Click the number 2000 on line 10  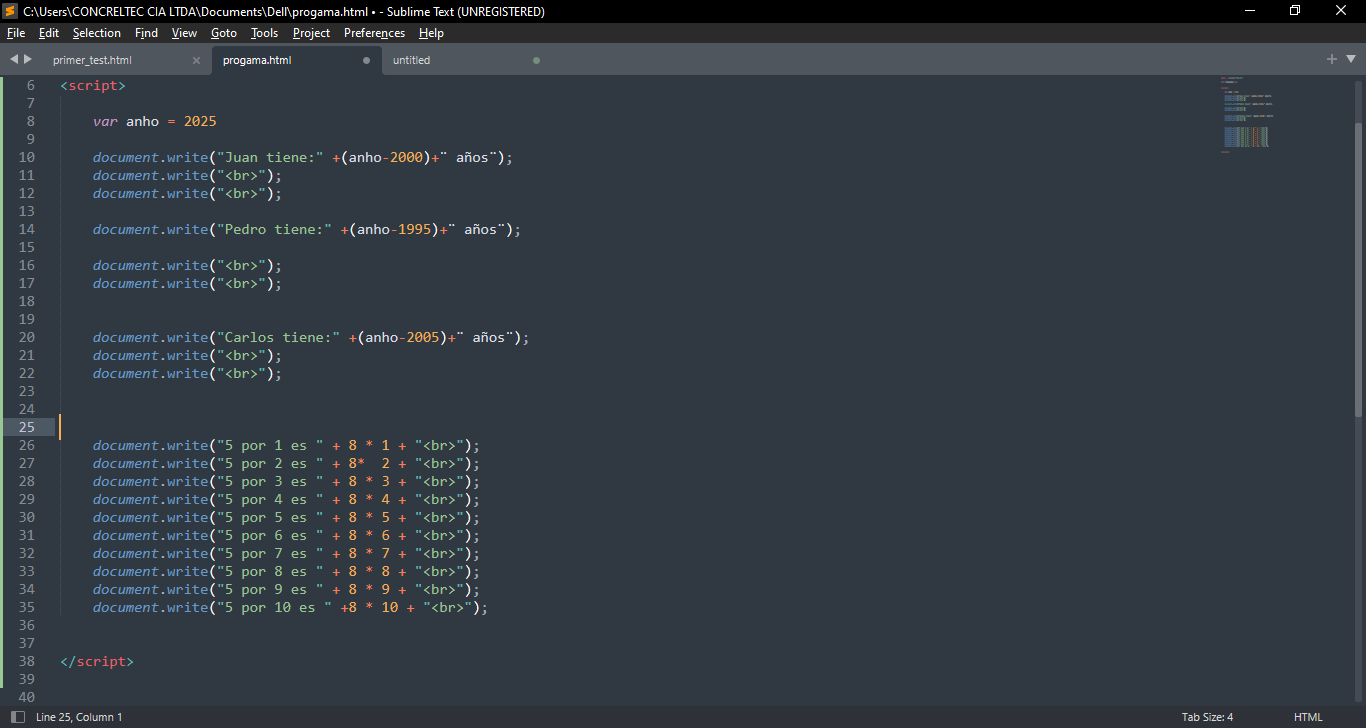[407, 157]
